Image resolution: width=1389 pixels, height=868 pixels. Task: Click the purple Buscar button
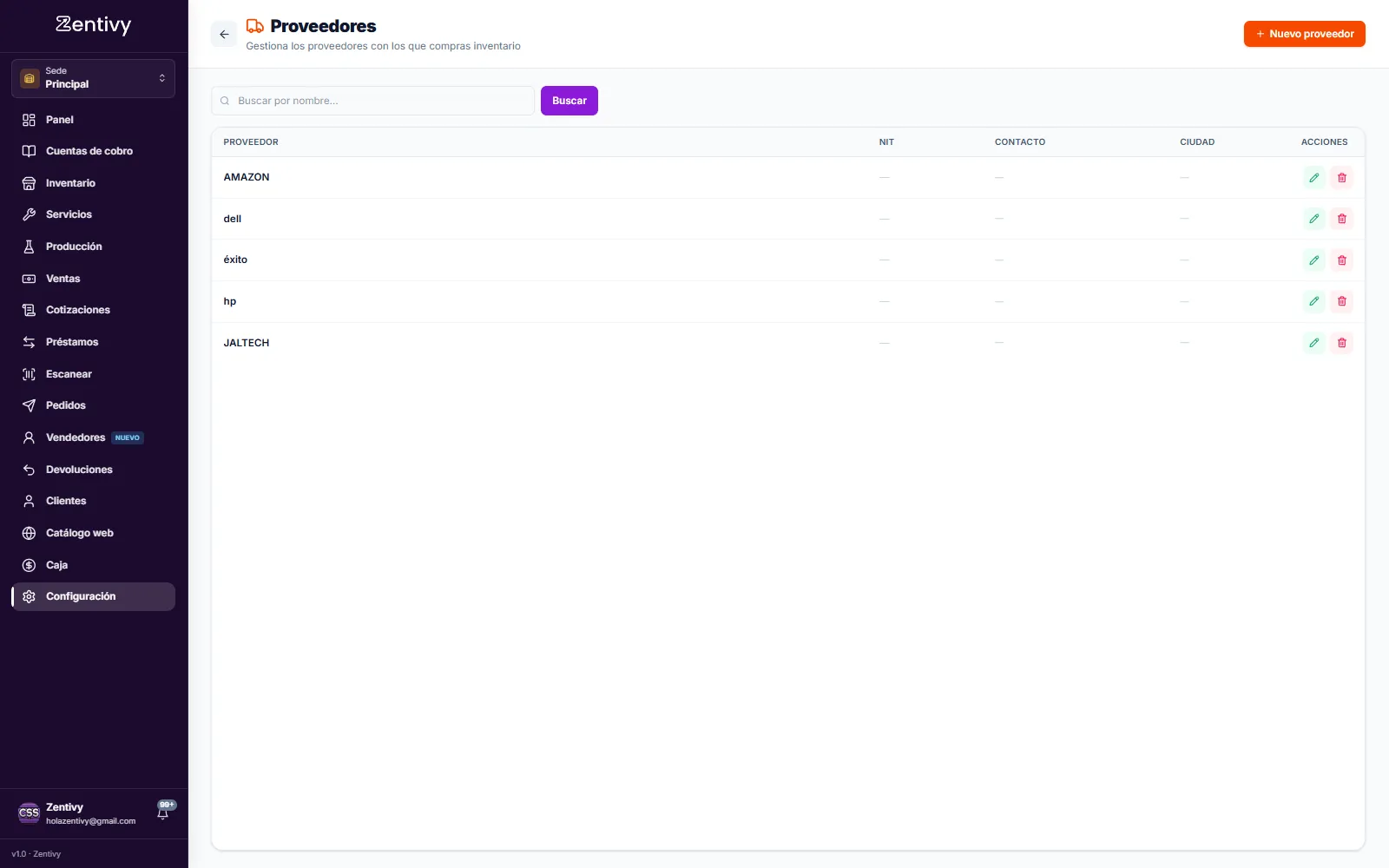click(569, 101)
